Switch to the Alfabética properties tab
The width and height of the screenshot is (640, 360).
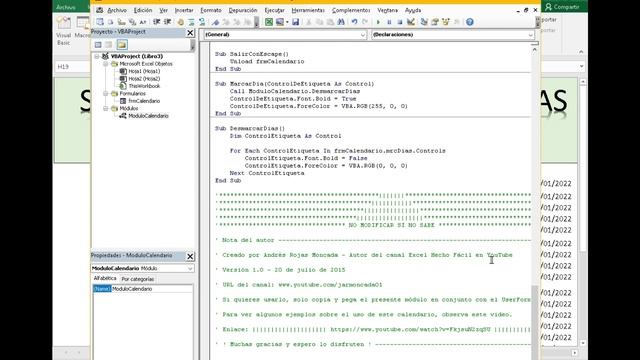coord(105,278)
